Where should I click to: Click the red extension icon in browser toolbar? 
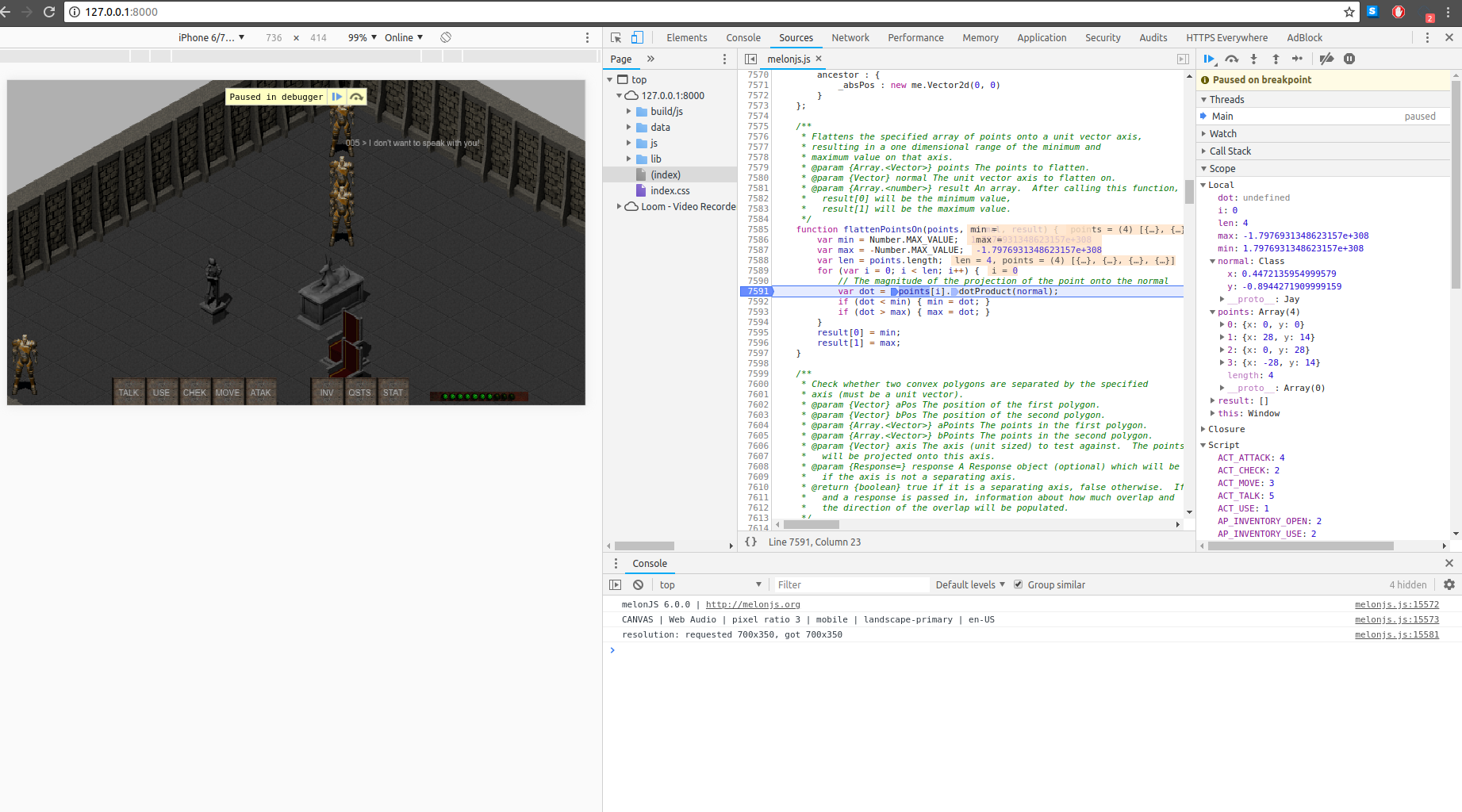1399,12
